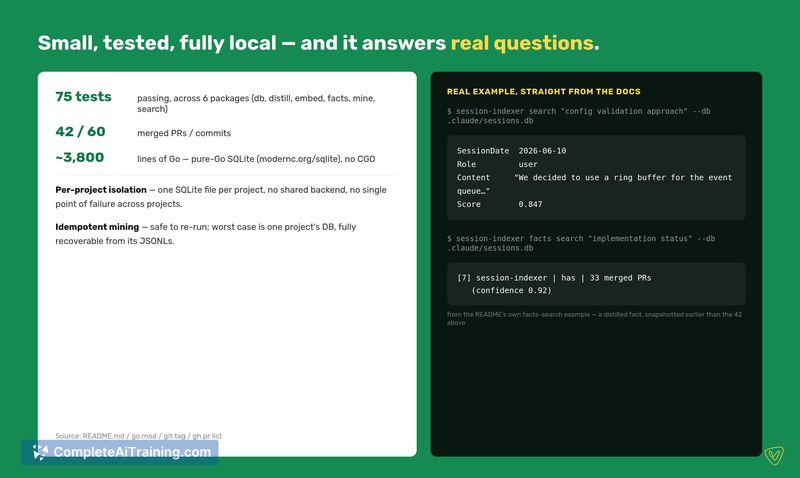800x478 pixels.
Task: Click the bold 'Per-project isolation' heading
Action: [101, 190]
